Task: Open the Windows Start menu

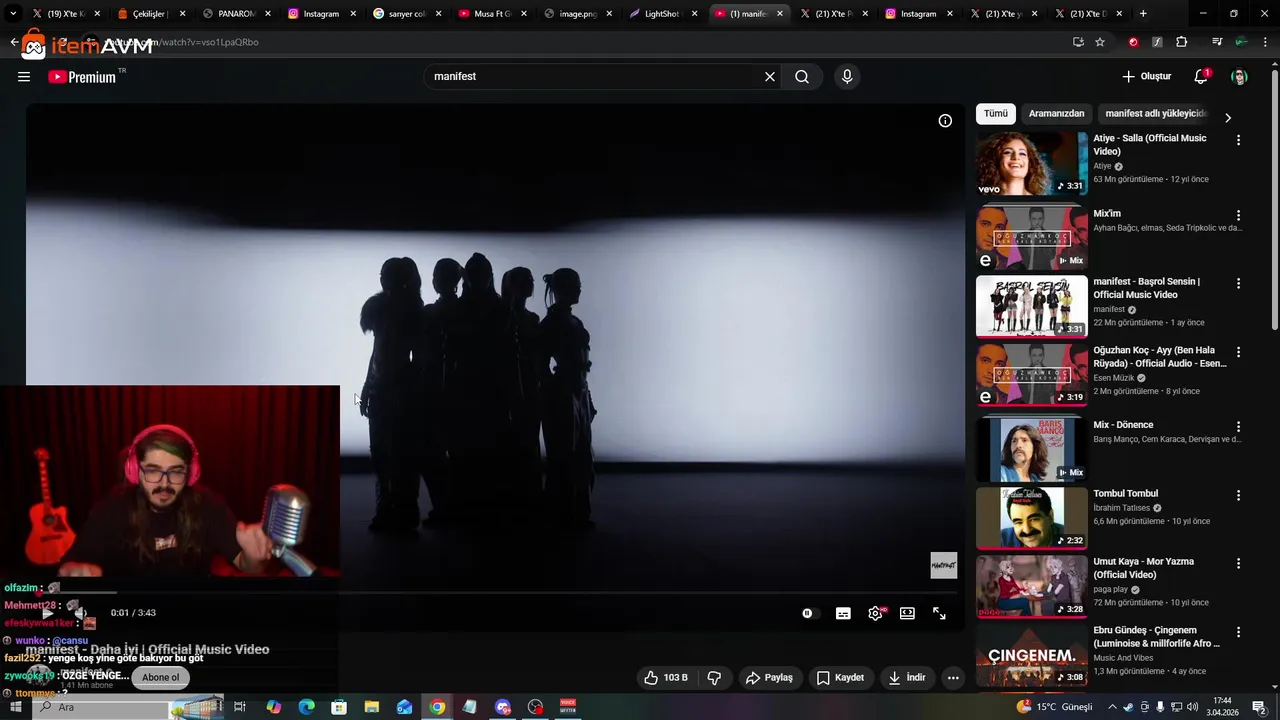Action: pos(15,707)
